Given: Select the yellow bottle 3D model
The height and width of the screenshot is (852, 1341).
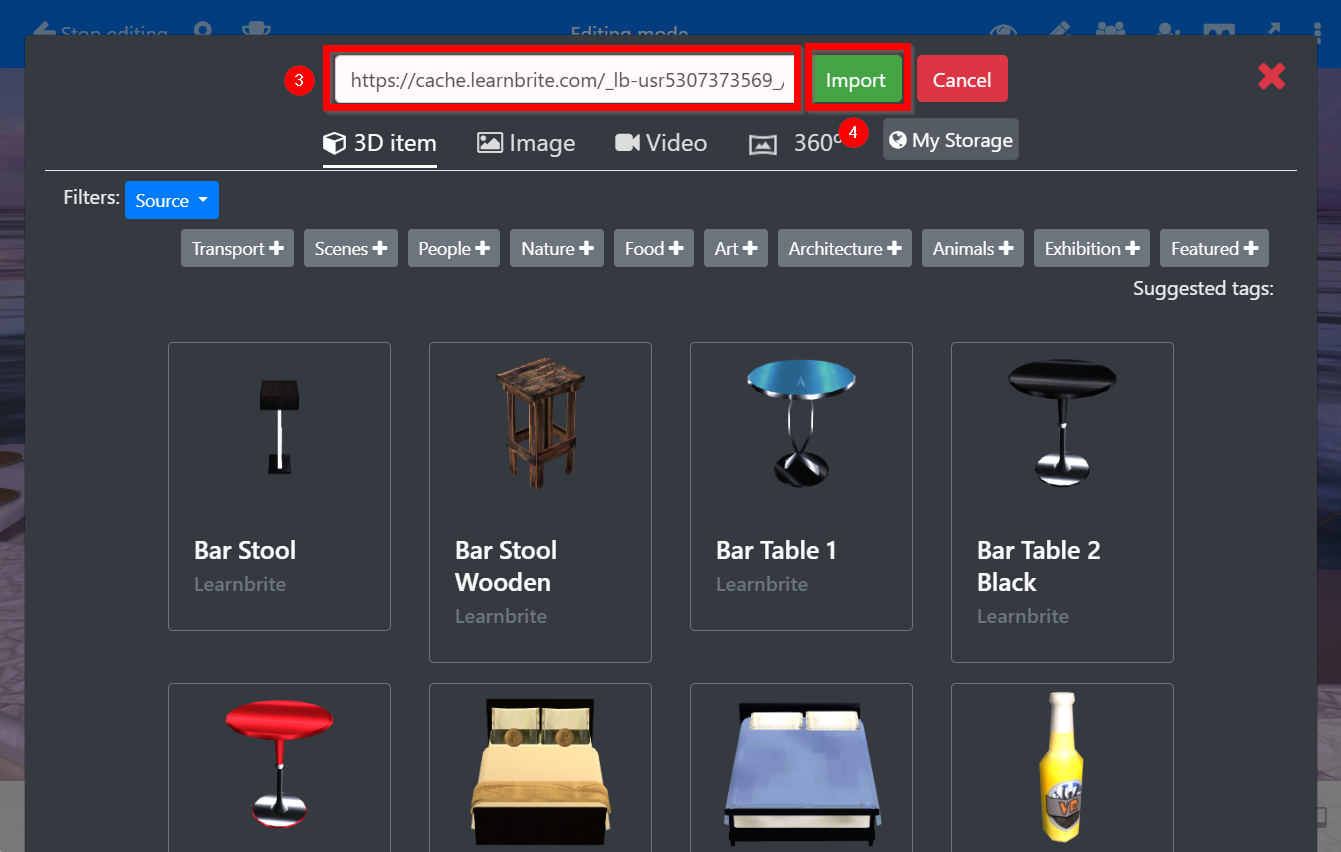Looking at the screenshot, I should pos(1061,767).
